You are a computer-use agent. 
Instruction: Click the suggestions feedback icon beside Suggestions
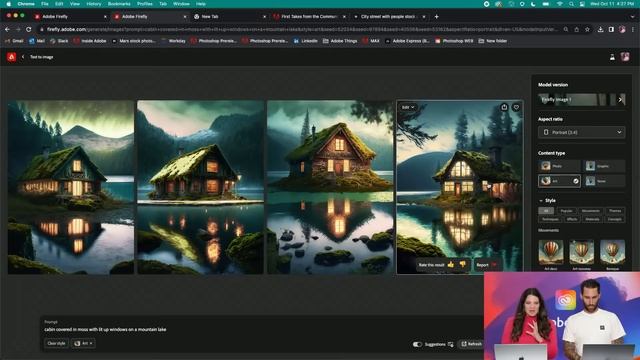[451, 344]
